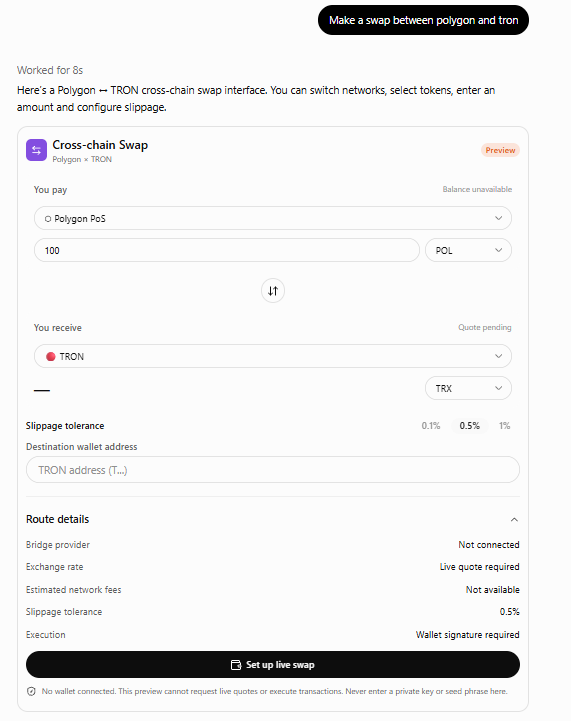Swap pay and receive direction arrows
The width and height of the screenshot is (571, 721).
pyautogui.click(x=273, y=291)
